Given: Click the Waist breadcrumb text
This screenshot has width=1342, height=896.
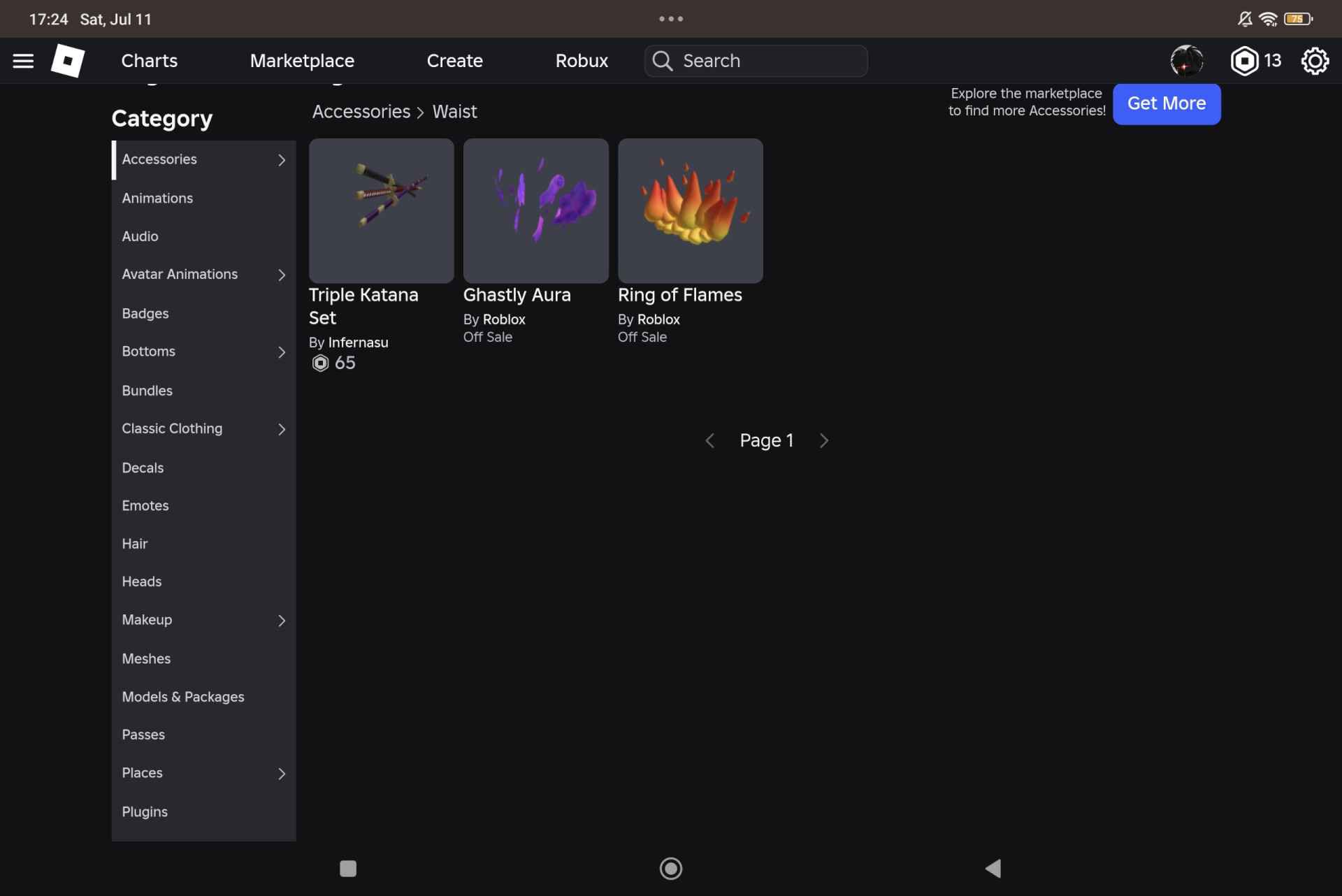Looking at the screenshot, I should click(x=454, y=112).
